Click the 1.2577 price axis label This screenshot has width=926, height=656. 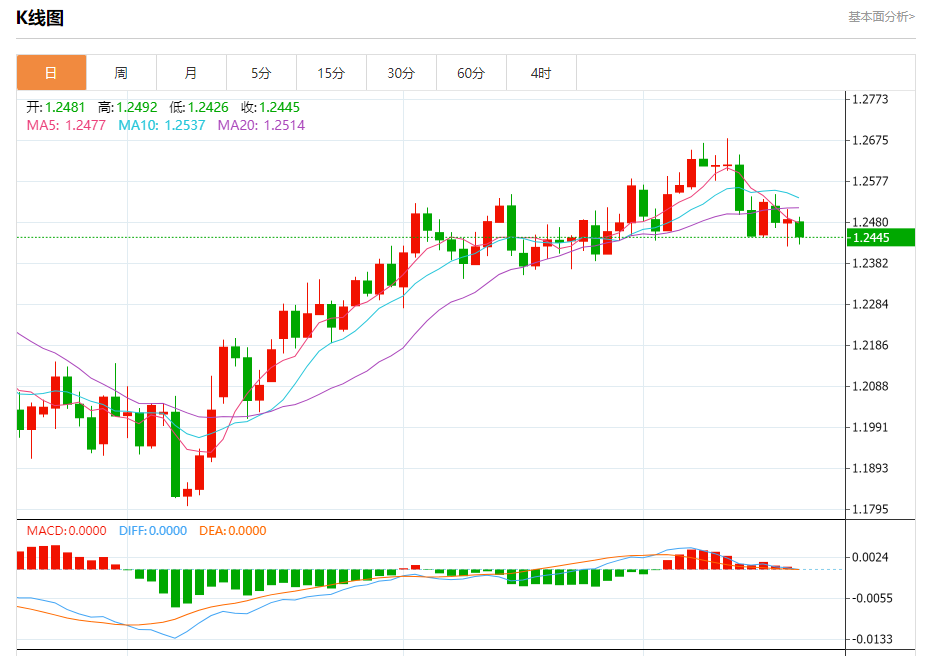tap(870, 181)
